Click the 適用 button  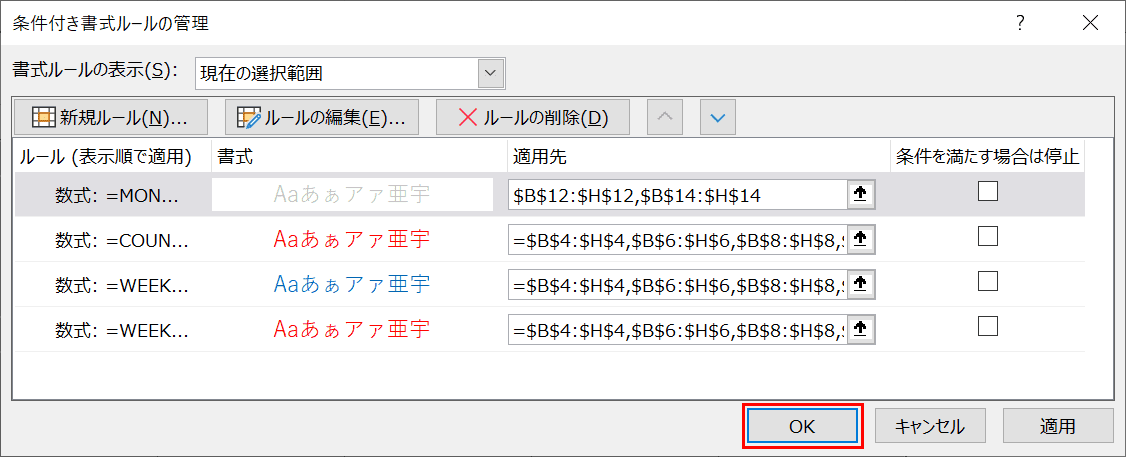click(x=1058, y=426)
